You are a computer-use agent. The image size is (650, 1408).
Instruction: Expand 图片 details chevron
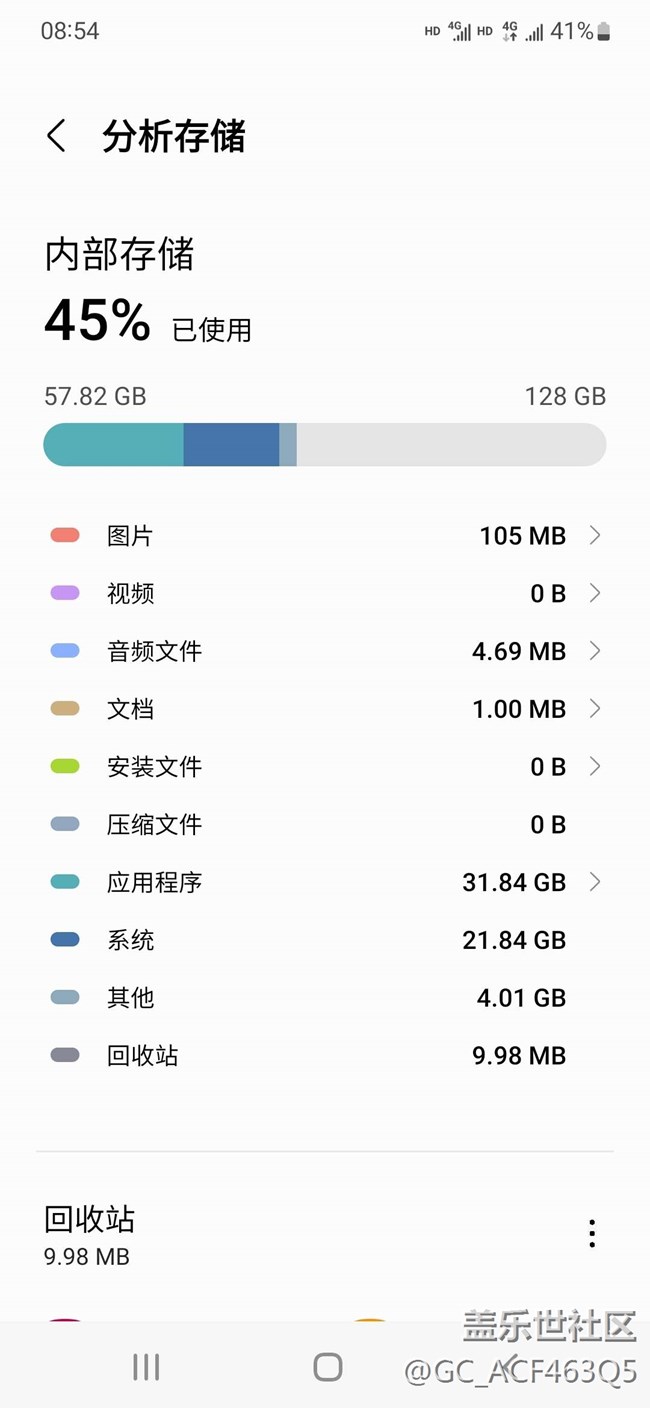pyautogui.click(x=595, y=535)
